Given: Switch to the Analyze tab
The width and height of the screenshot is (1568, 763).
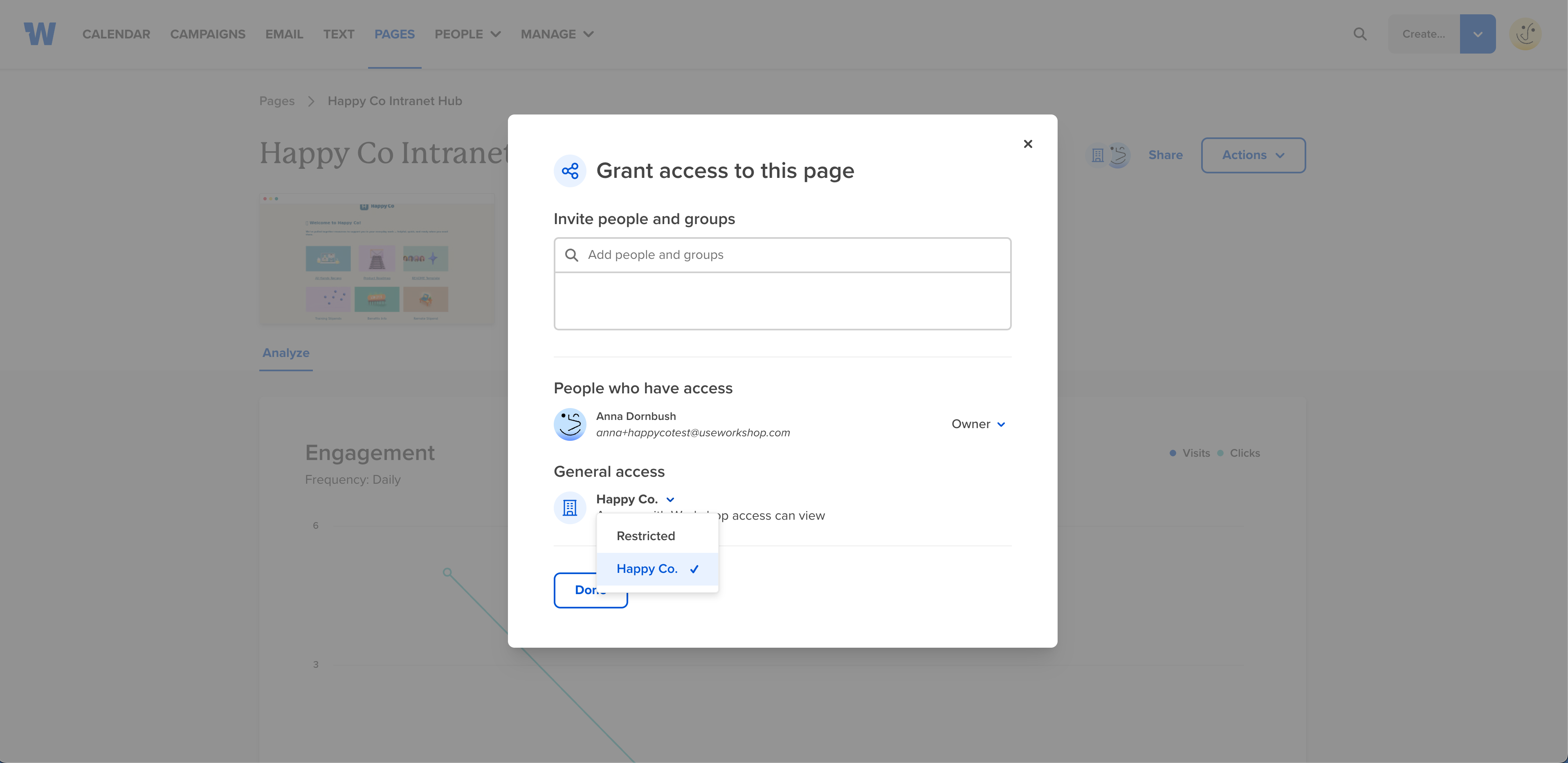Looking at the screenshot, I should click(x=286, y=353).
